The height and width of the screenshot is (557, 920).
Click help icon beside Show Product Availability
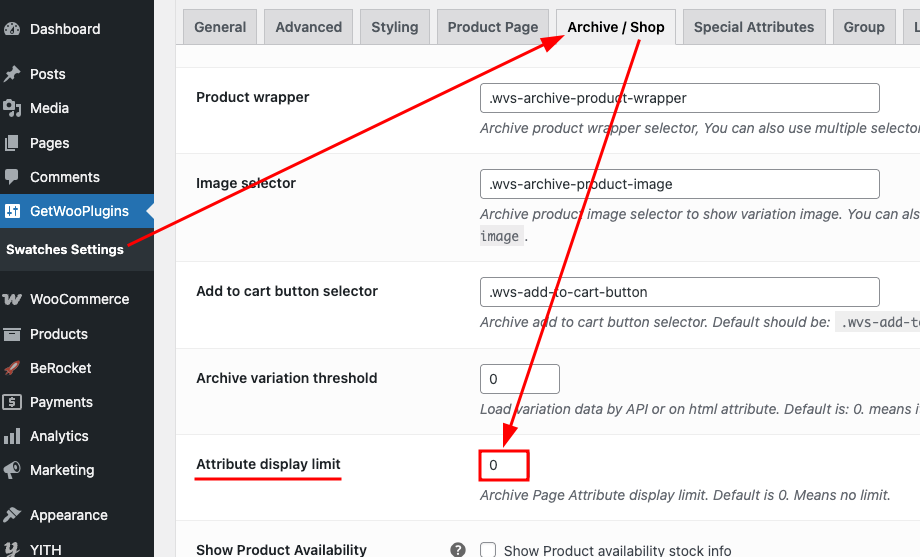[x=458, y=550]
